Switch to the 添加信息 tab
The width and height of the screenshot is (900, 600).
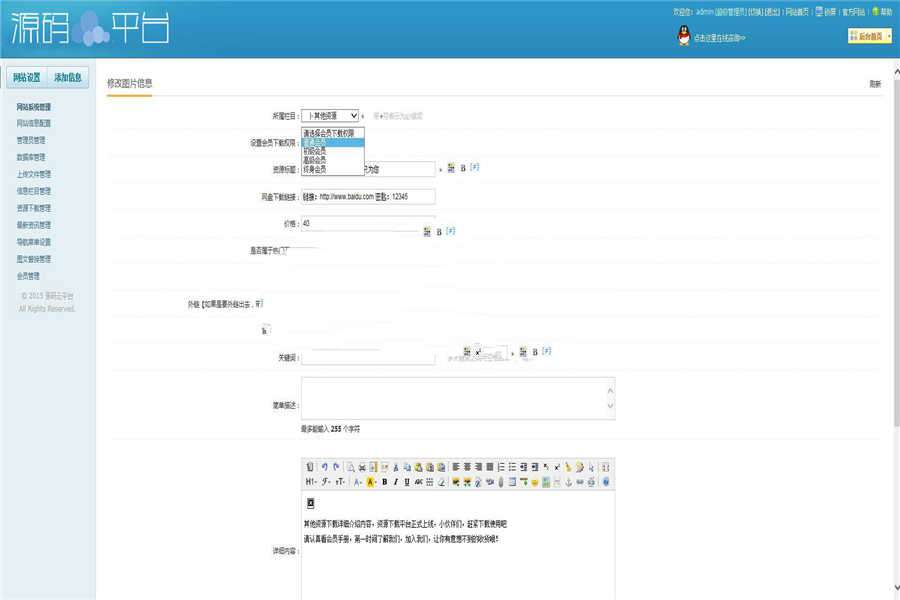(x=68, y=78)
